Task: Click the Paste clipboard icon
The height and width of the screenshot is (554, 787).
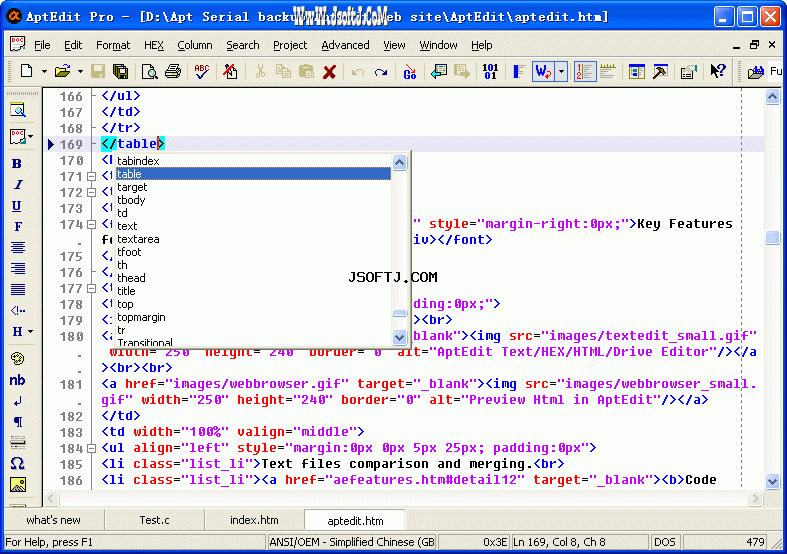Action: pos(306,71)
